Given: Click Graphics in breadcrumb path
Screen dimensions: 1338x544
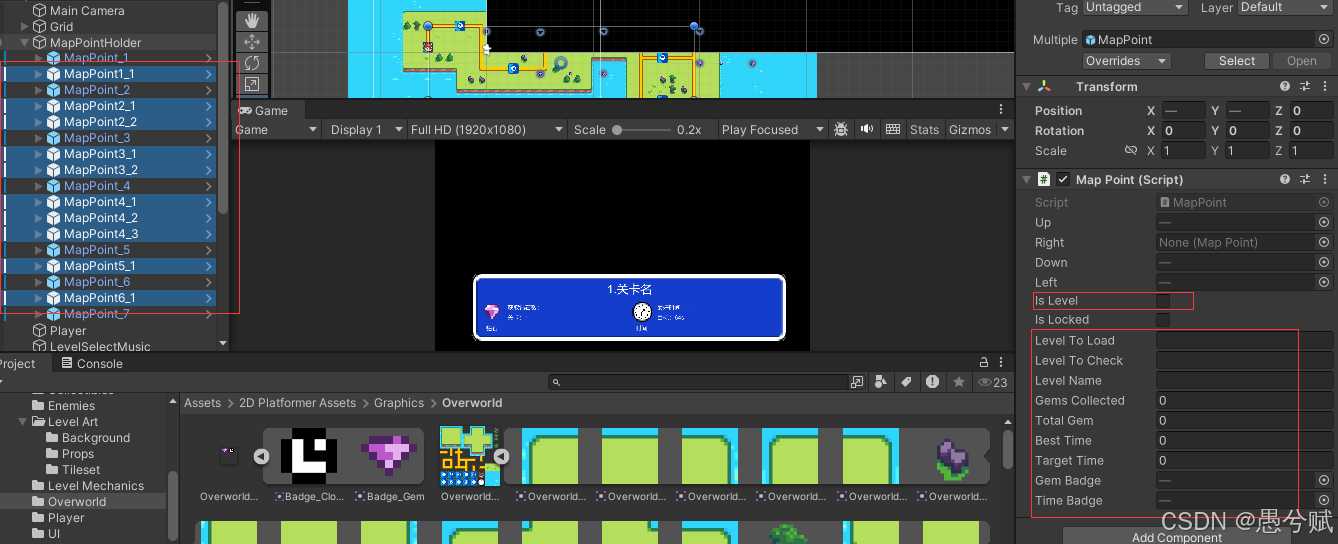Looking at the screenshot, I should 399,403.
